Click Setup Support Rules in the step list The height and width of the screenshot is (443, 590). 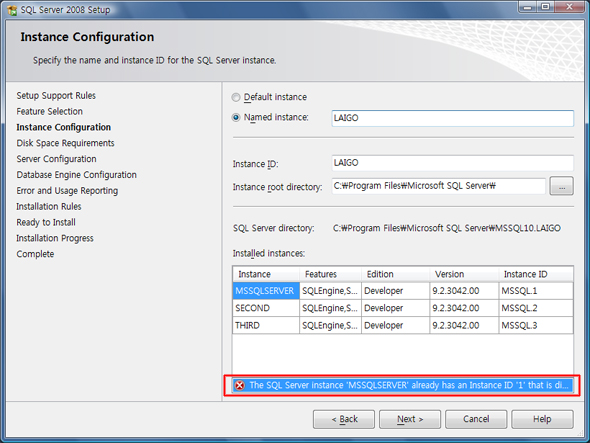(x=56, y=96)
